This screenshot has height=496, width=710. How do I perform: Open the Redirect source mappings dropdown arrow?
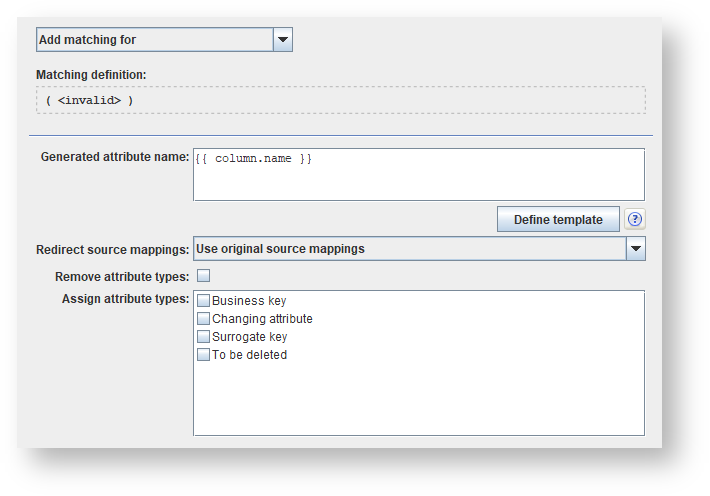point(636,249)
